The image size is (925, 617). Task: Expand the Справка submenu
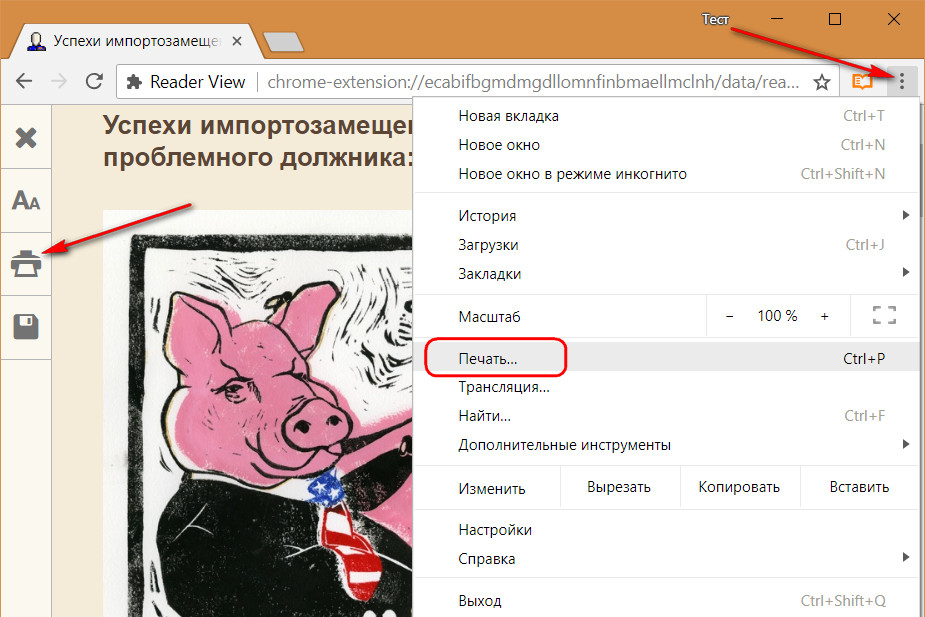(667, 559)
